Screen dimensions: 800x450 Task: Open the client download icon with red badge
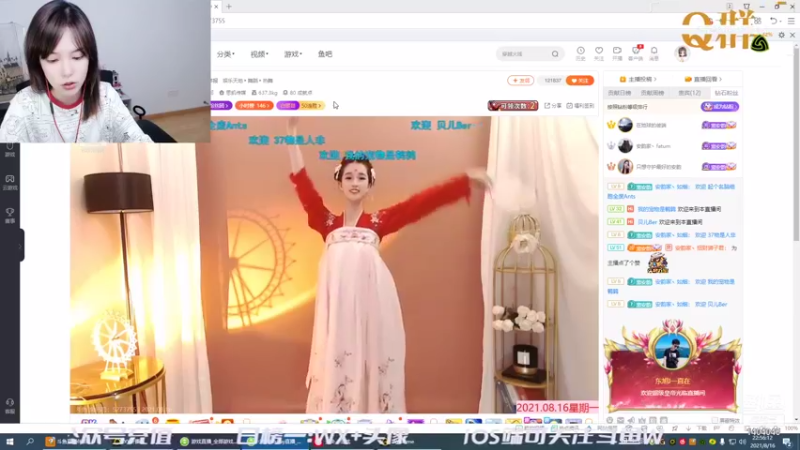636,51
